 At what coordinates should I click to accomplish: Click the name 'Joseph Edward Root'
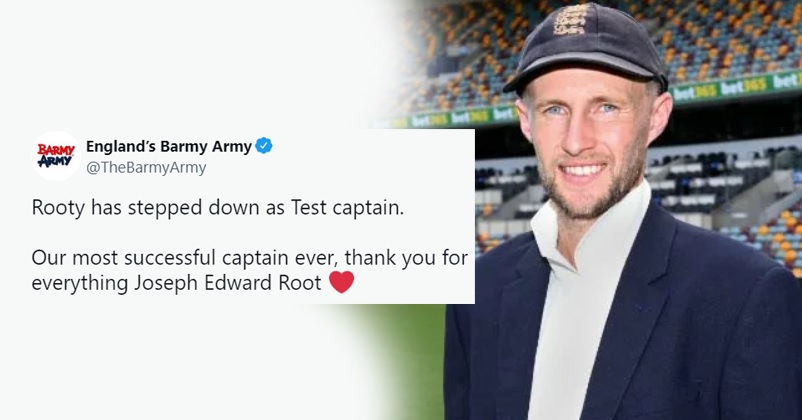tap(228, 283)
